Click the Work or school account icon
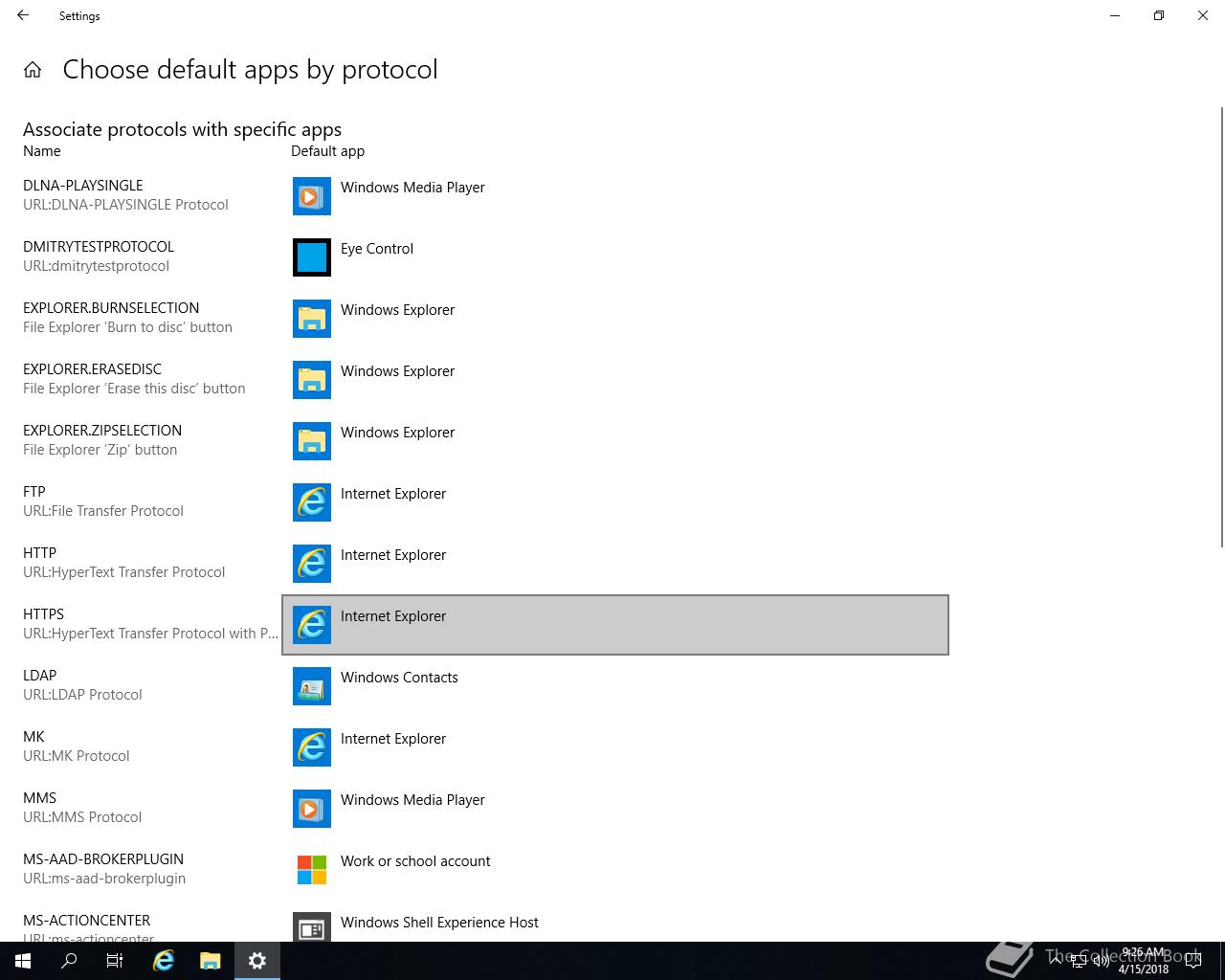The height and width of the screenshot is (980, 1225). point(312,870)
